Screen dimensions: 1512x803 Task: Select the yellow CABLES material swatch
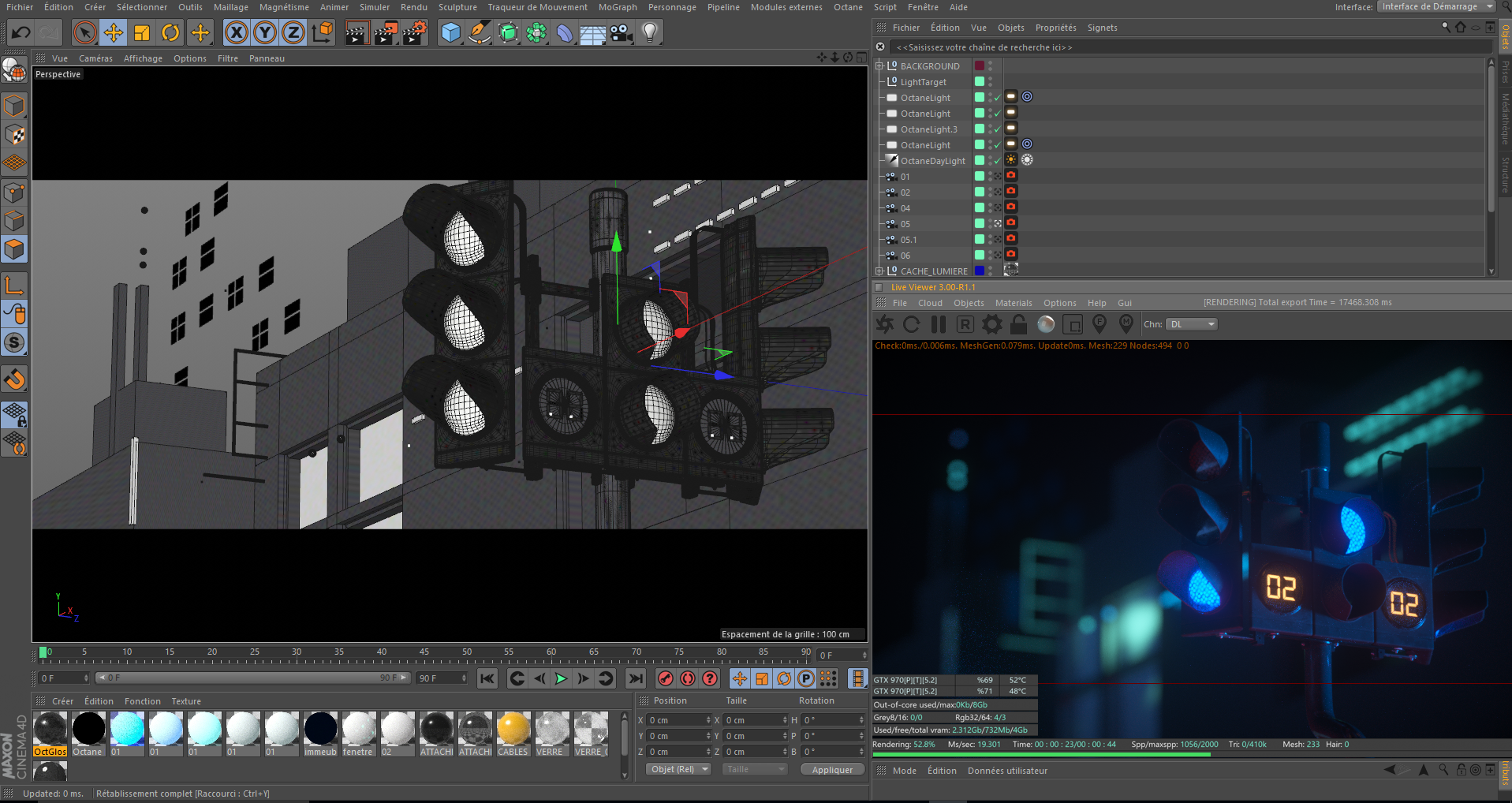pos(513,729)
